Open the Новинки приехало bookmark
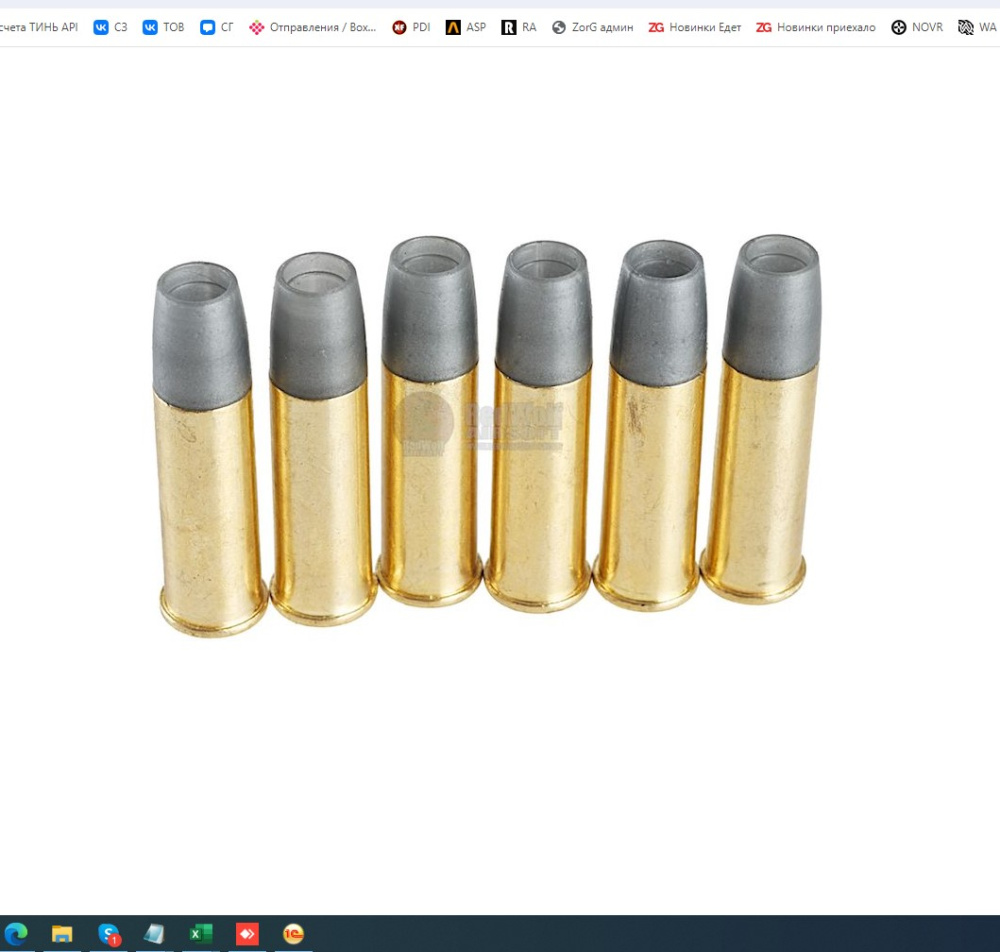This screenshot has width=1000, height=952. coord(816,27)
